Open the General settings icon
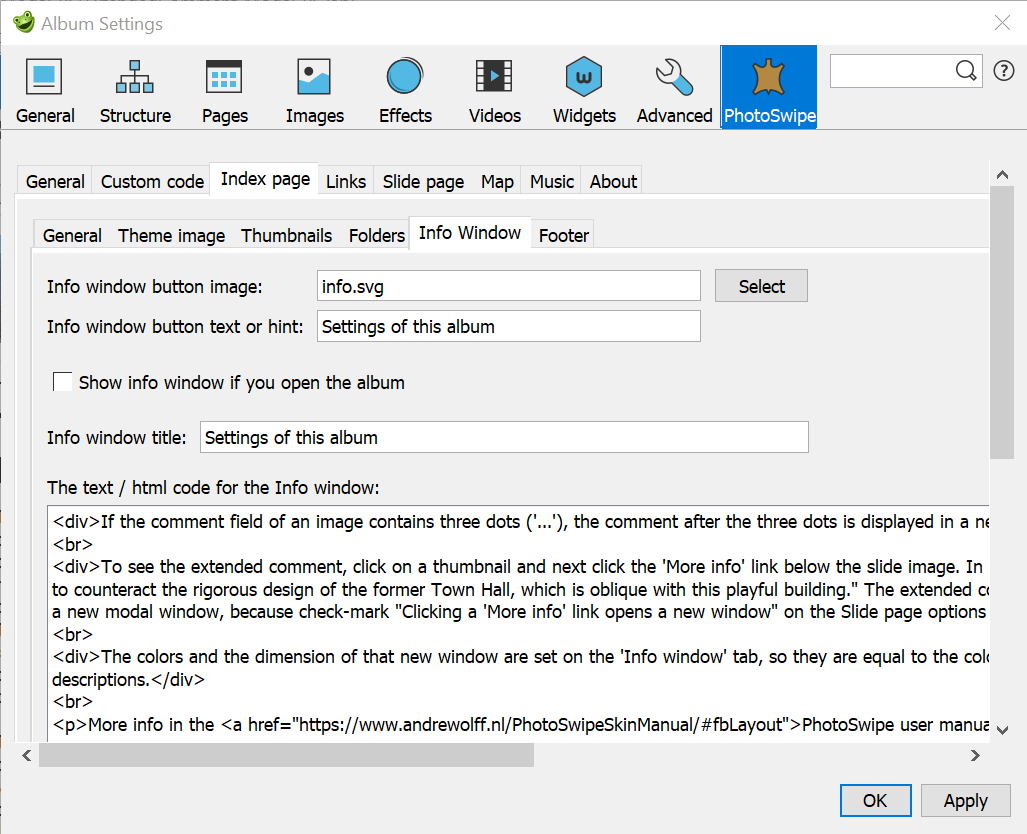This screenshot has height=834, width=1027. [x=45, y=90]
